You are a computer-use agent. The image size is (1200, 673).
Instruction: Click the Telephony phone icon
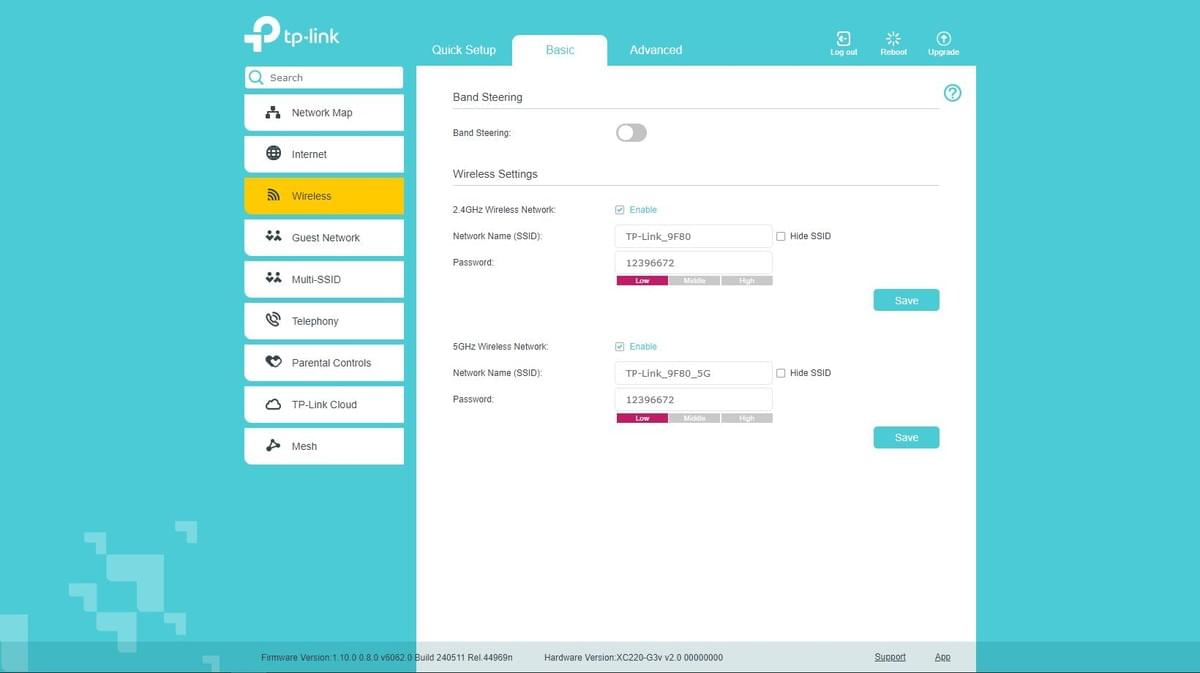coord(273,320)
